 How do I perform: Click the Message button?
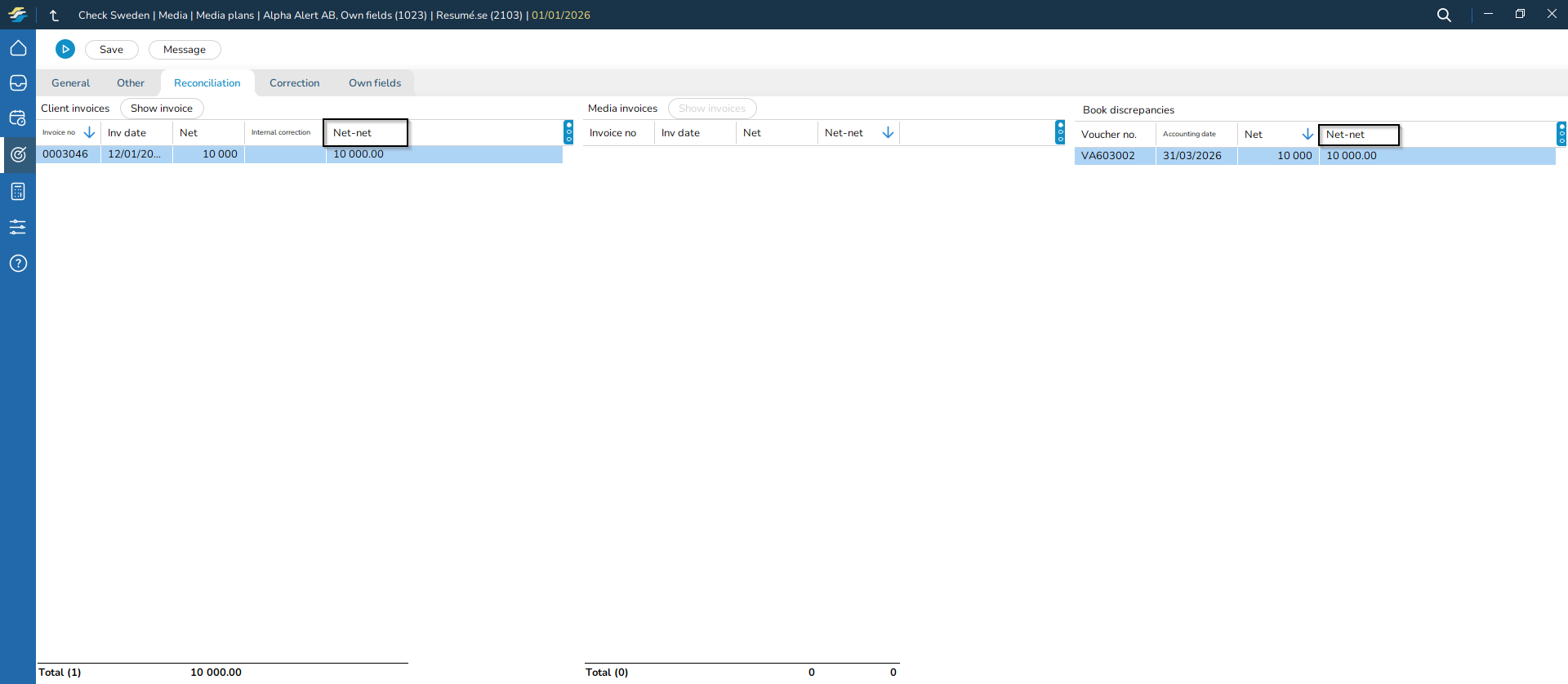click(185, 50)
